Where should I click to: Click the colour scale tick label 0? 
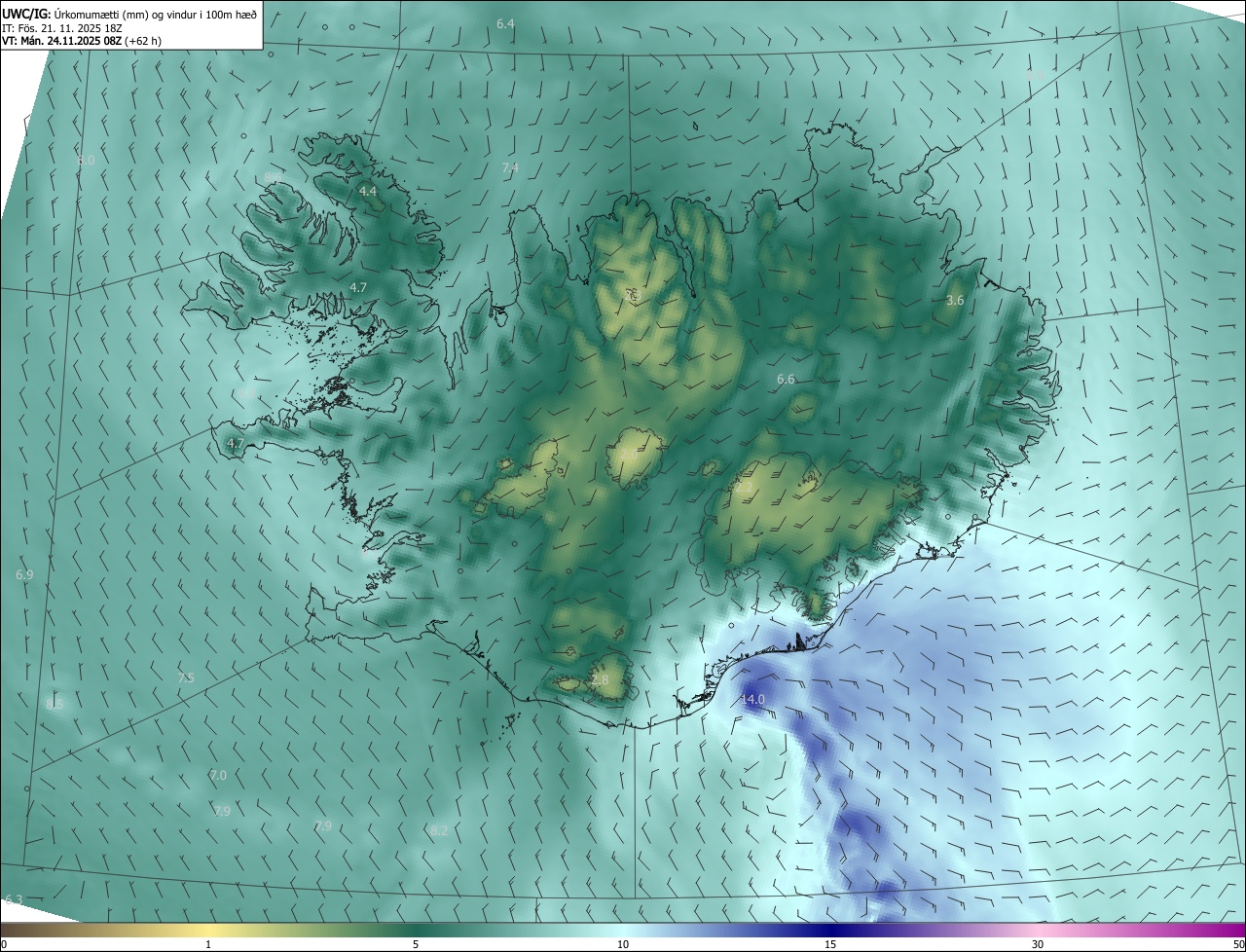[x=4, y=944]
